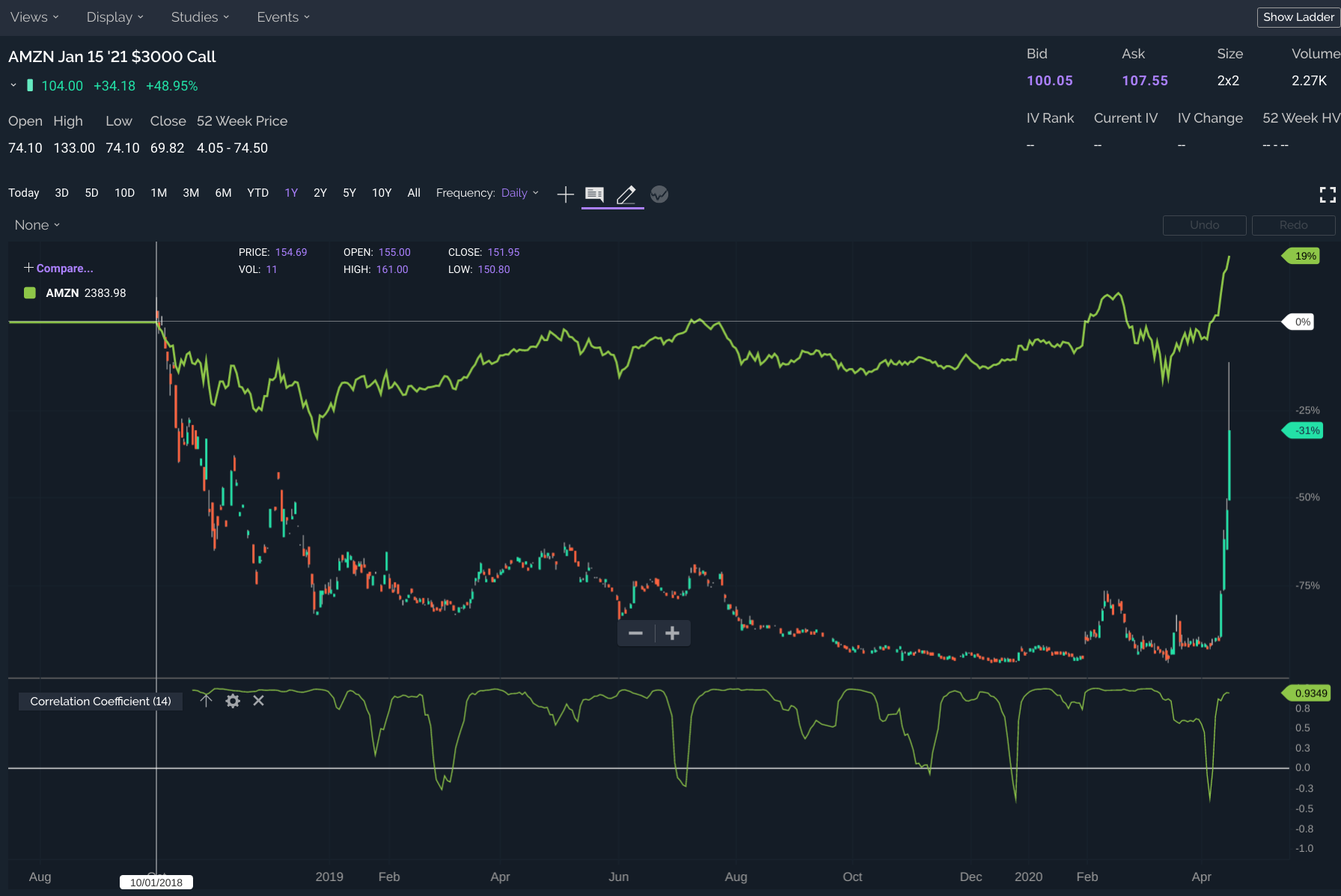This screenshot has width=1341, height=896.
Task: Click the Size value 2x2
Action: [x=1228, y=81]
